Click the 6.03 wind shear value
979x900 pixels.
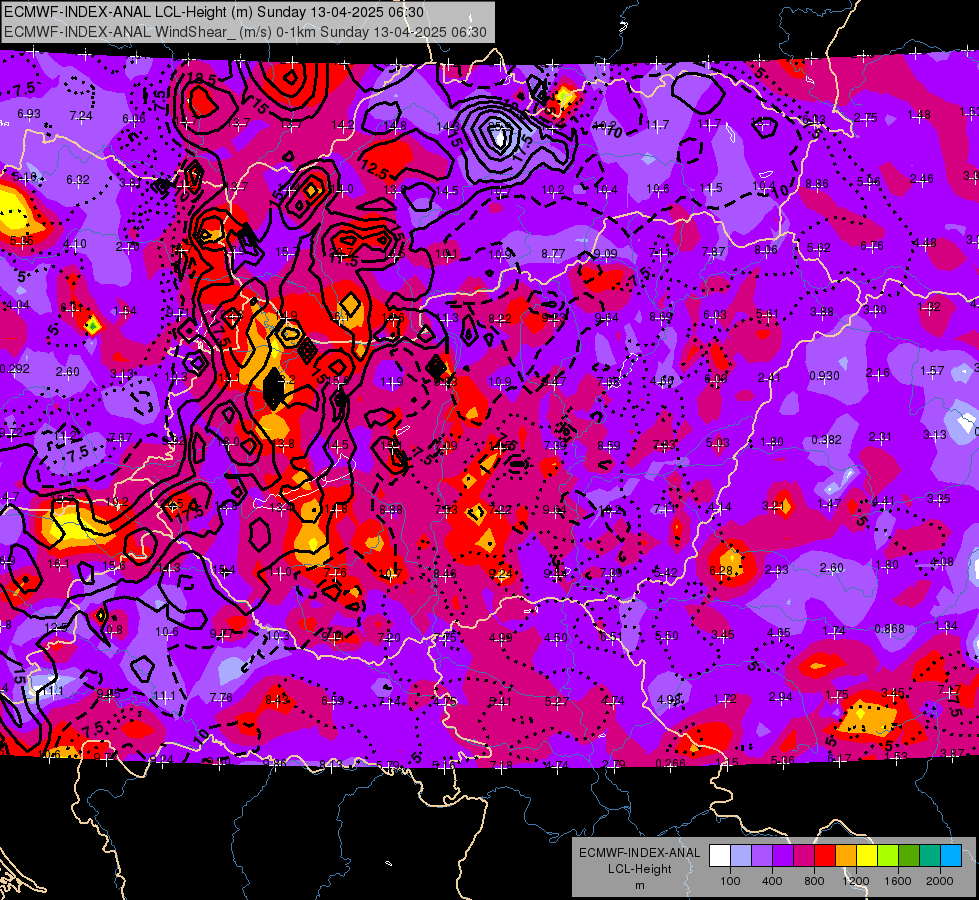point(715,315)
